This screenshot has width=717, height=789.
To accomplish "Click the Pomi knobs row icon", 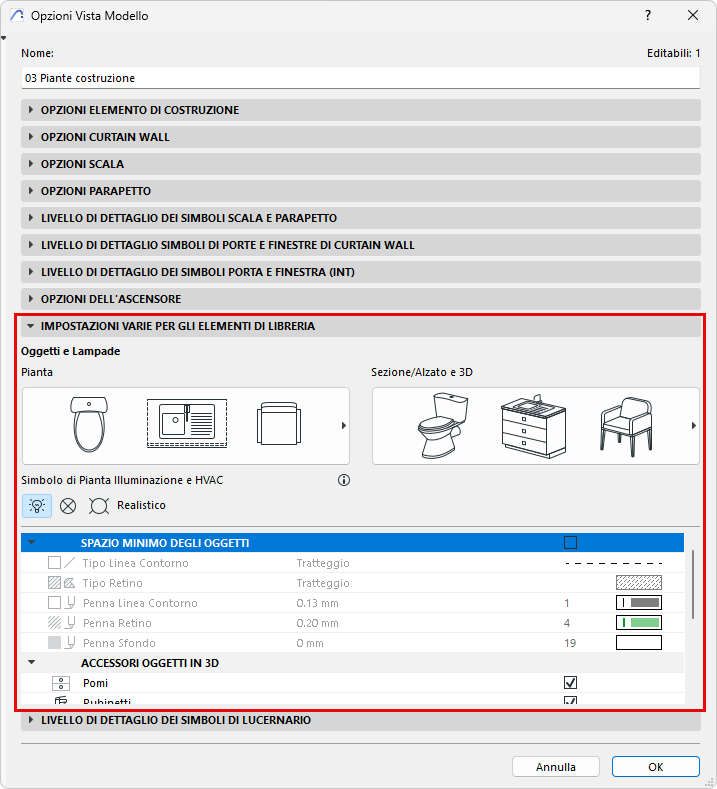I will (61, 683).
